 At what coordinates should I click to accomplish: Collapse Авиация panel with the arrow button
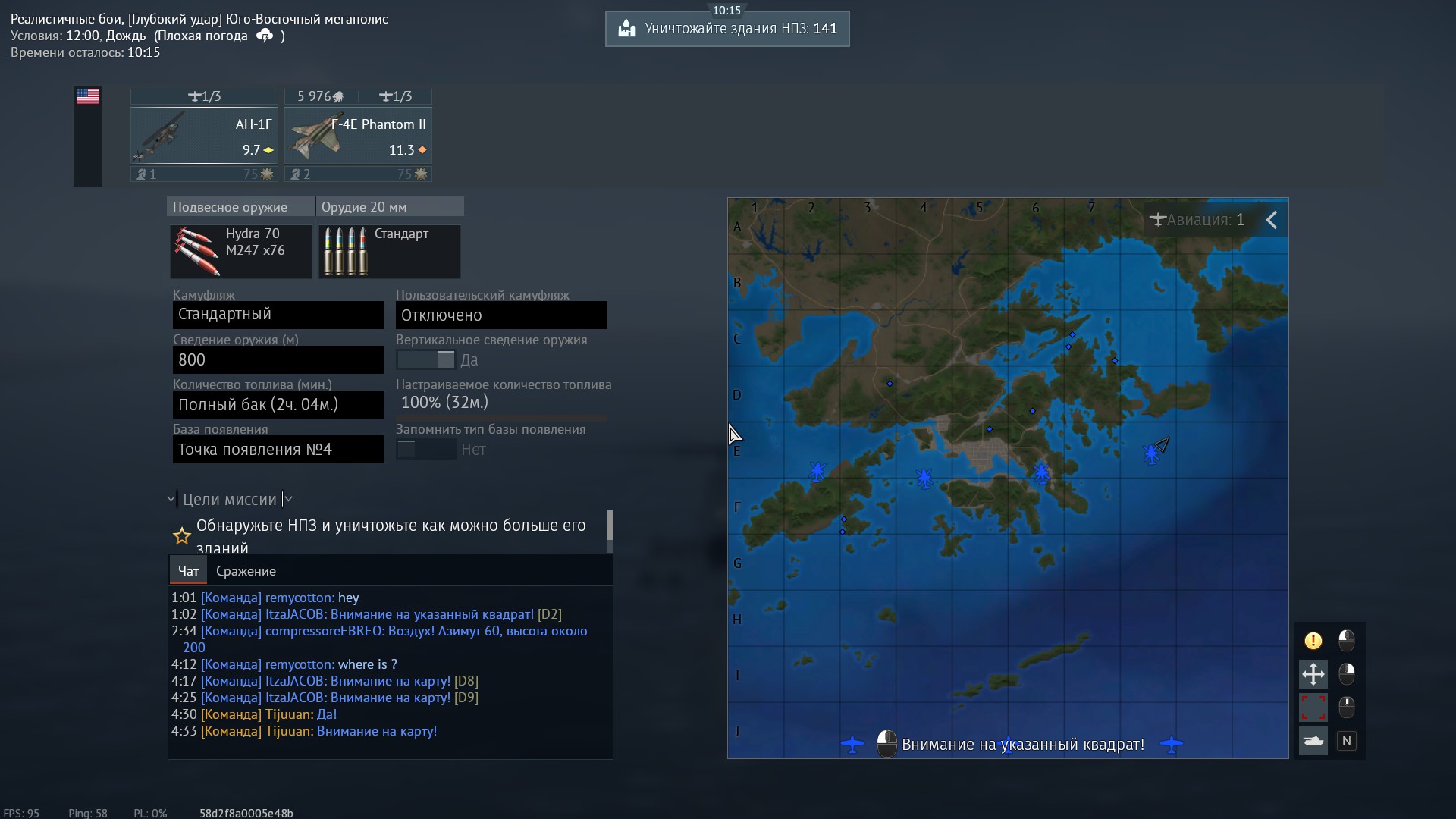pos(1272,221)
